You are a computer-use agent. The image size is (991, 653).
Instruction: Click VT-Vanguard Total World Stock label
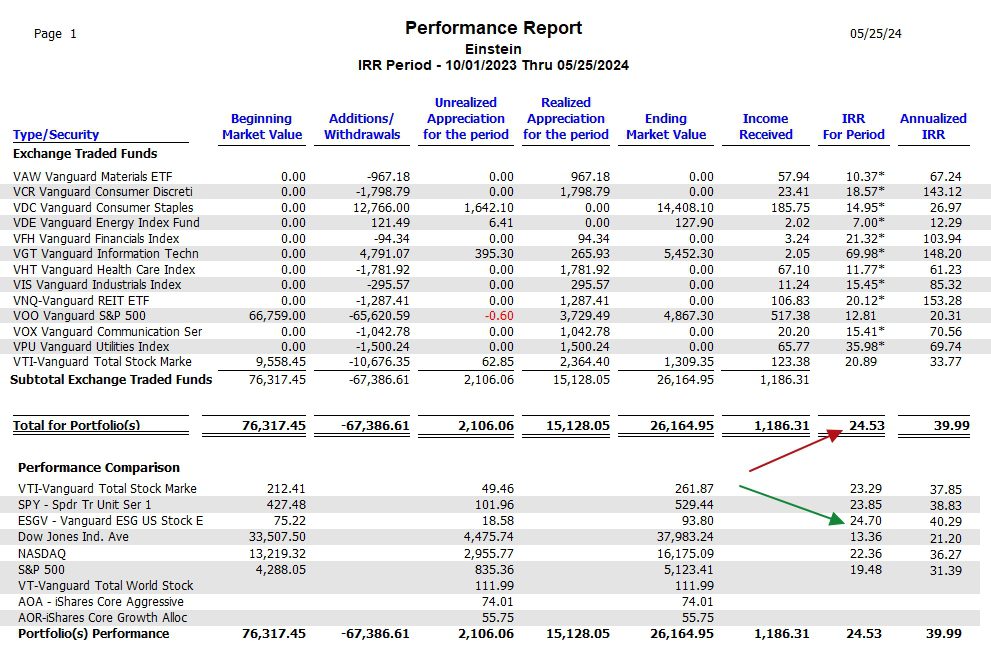pos(106,585)
